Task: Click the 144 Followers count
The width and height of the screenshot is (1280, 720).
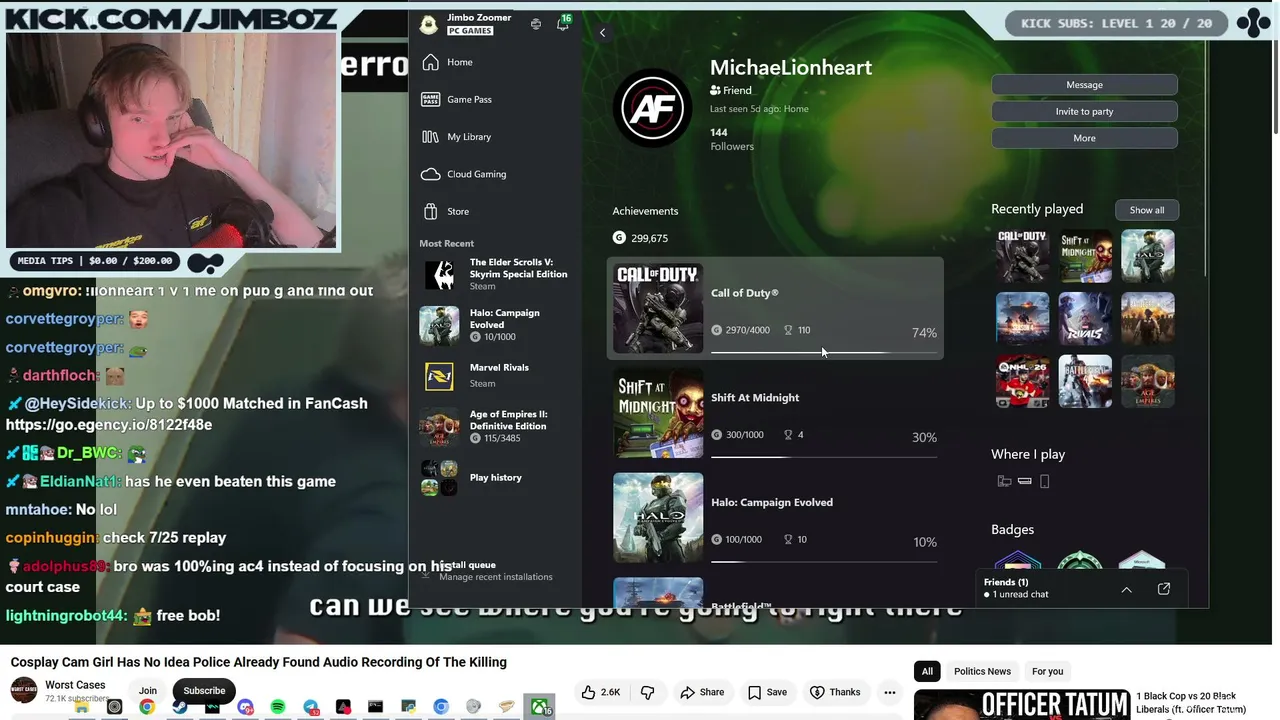Action: pos(732,139)
